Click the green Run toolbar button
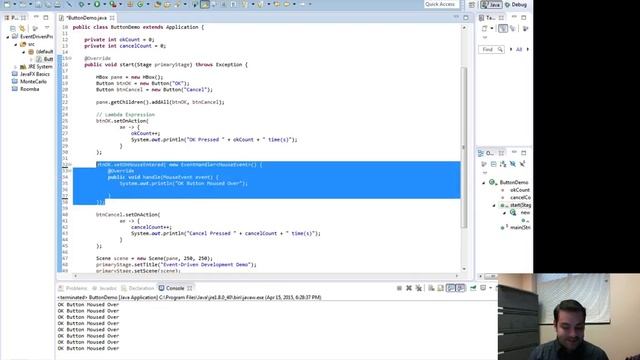 [x=97, y=4]
